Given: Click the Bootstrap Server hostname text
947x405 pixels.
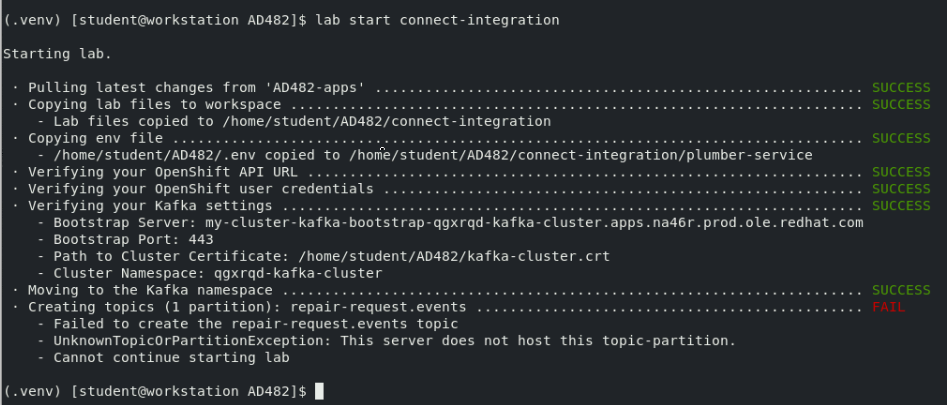Looking at the screenshot, I should [x=533, y=222].
